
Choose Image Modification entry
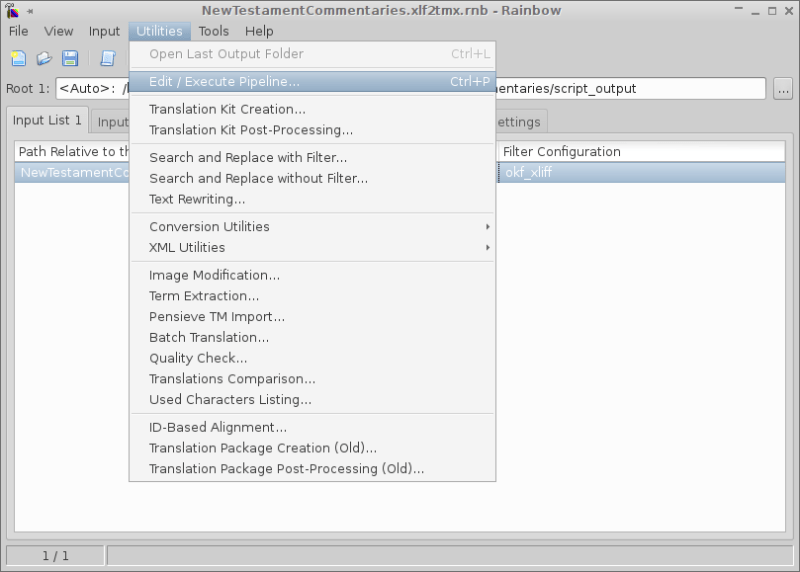click(x=312, y=276)
